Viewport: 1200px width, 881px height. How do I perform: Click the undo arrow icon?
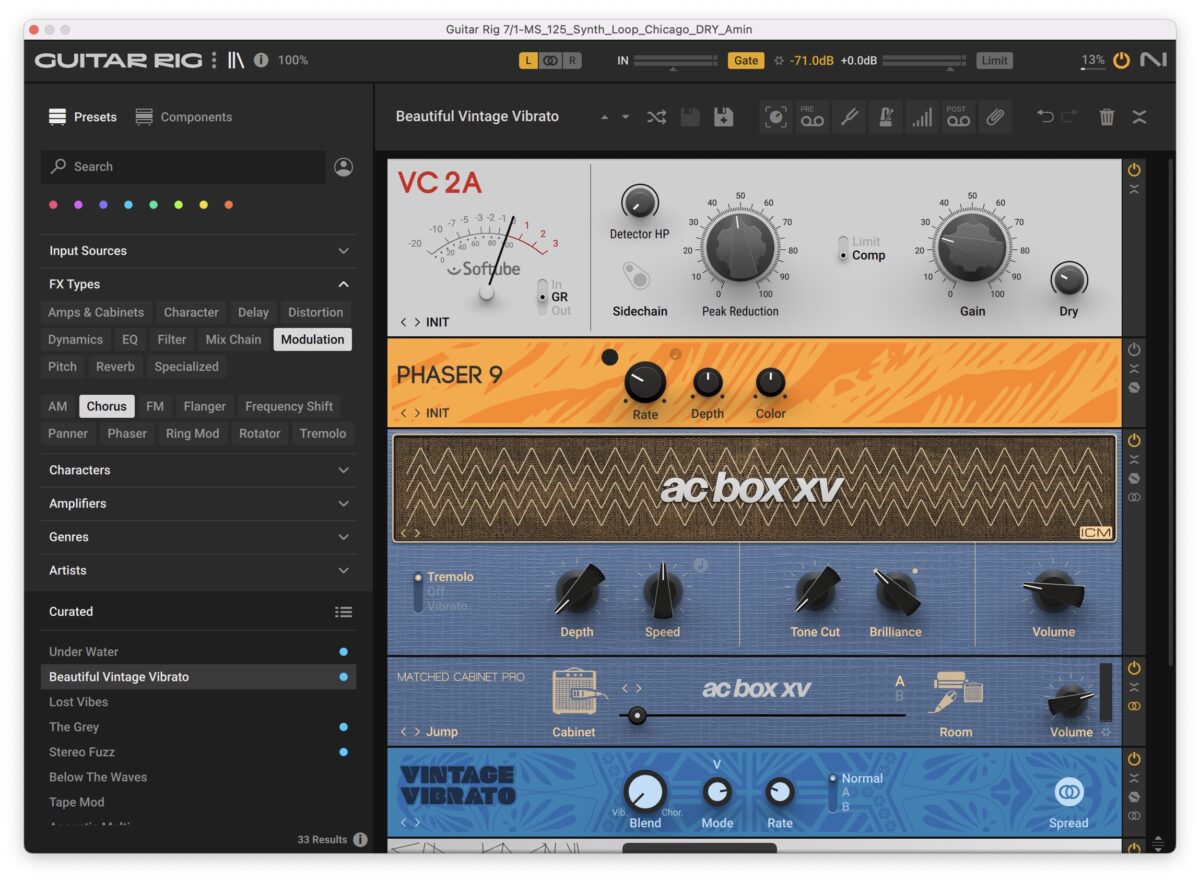[x=1046, y=116]
